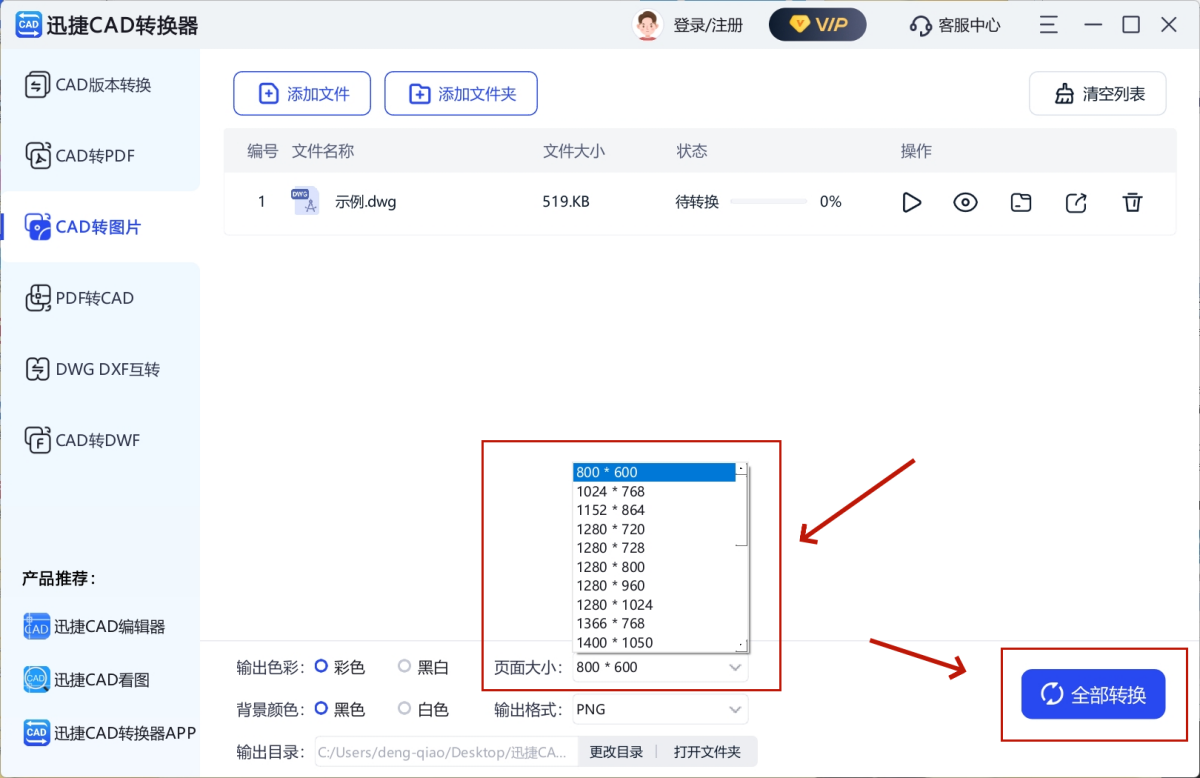Choose 1152 * 864 page size
1200x778 pixels.
(x=654, y=510)
